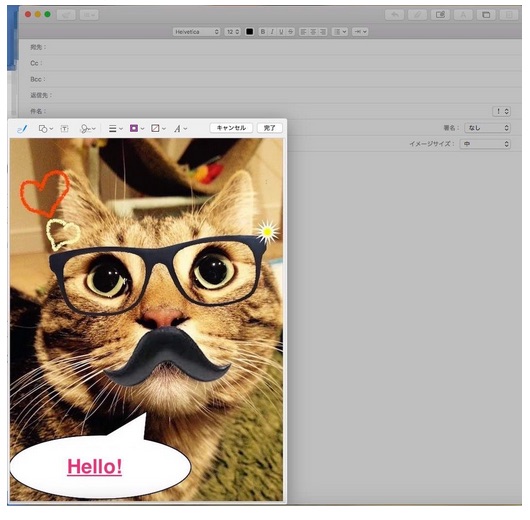The image size is (530, 520).
Task: Select the Hello! text in speech bubble
Action: pos(95,468)
